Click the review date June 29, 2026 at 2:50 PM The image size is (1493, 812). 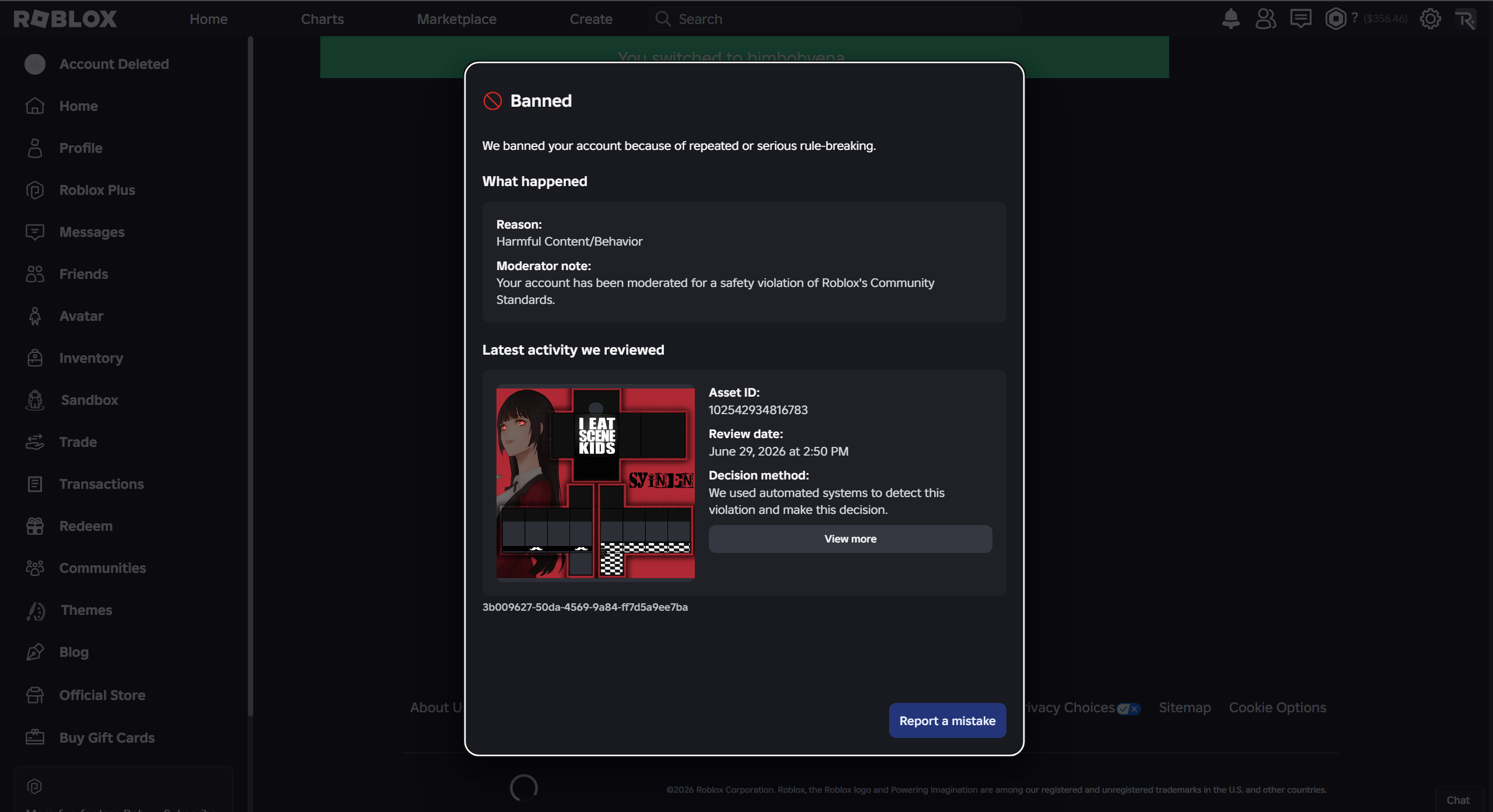778,452
